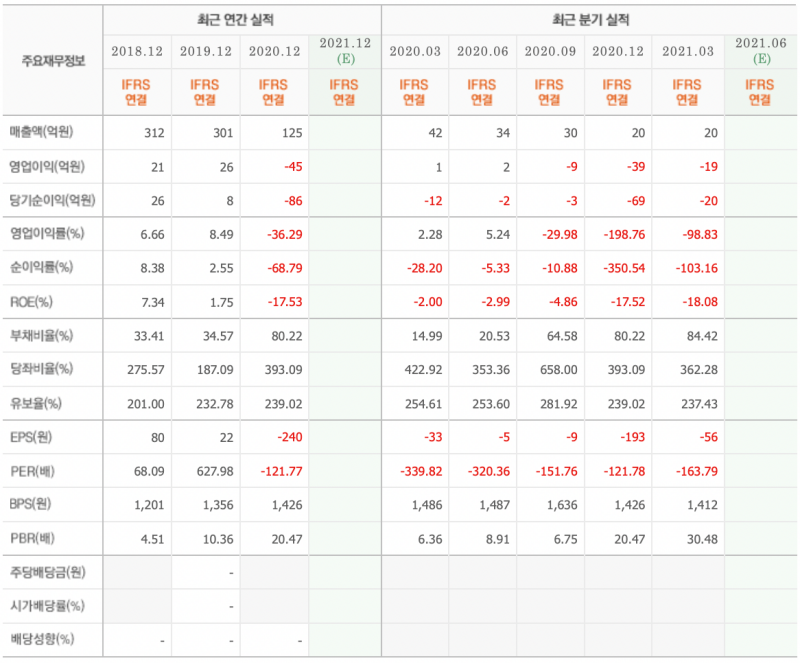Click the -69 quarterly net income value
The image size is (800, 663).
click(x=636, y=201)
